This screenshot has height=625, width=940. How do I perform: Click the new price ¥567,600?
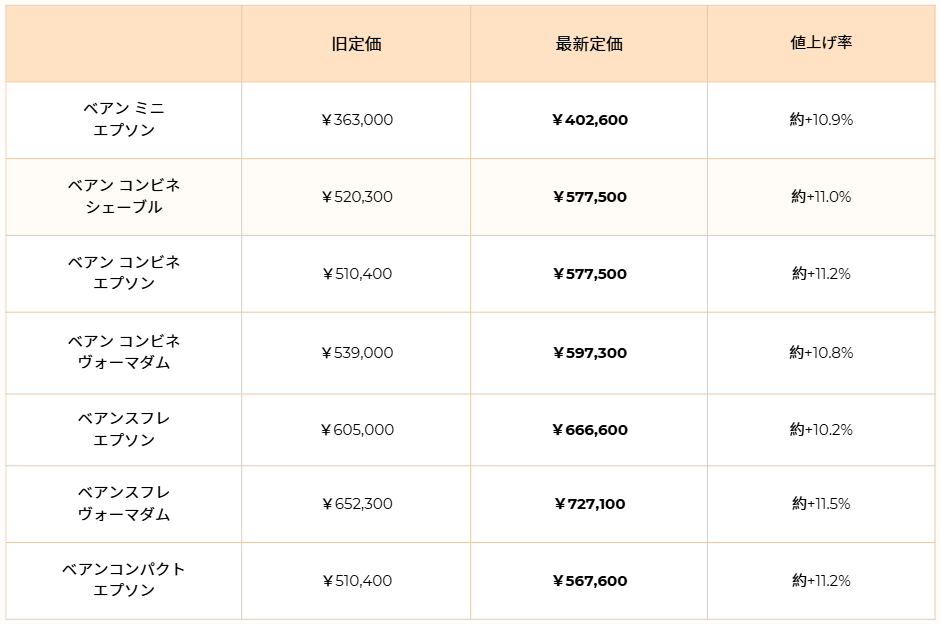coord(589,581)
